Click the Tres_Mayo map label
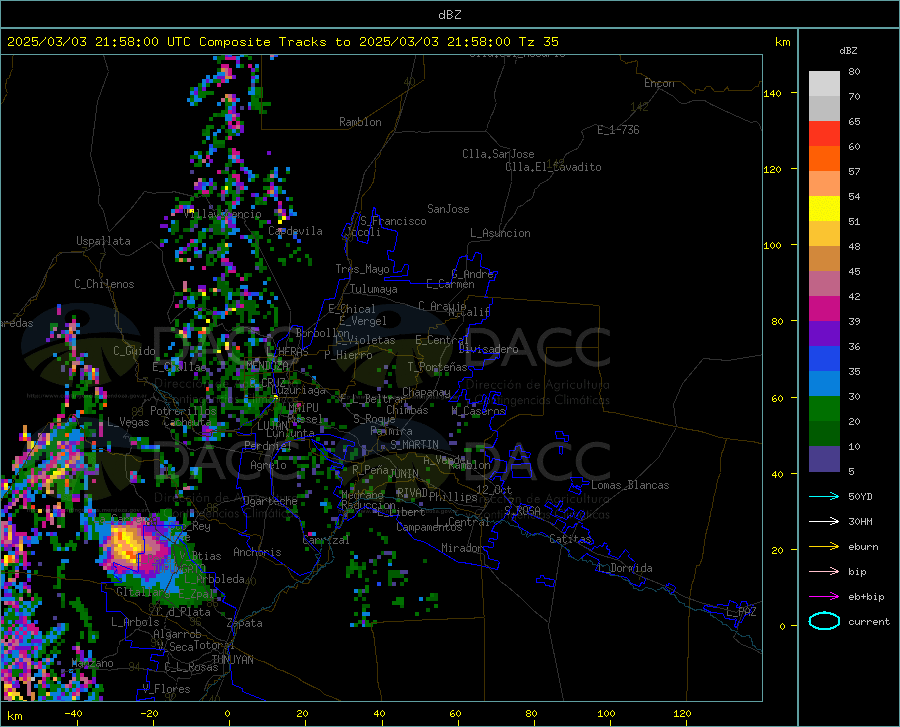The width and height of the screenshot is (900, 727). (x=362, y=269)
